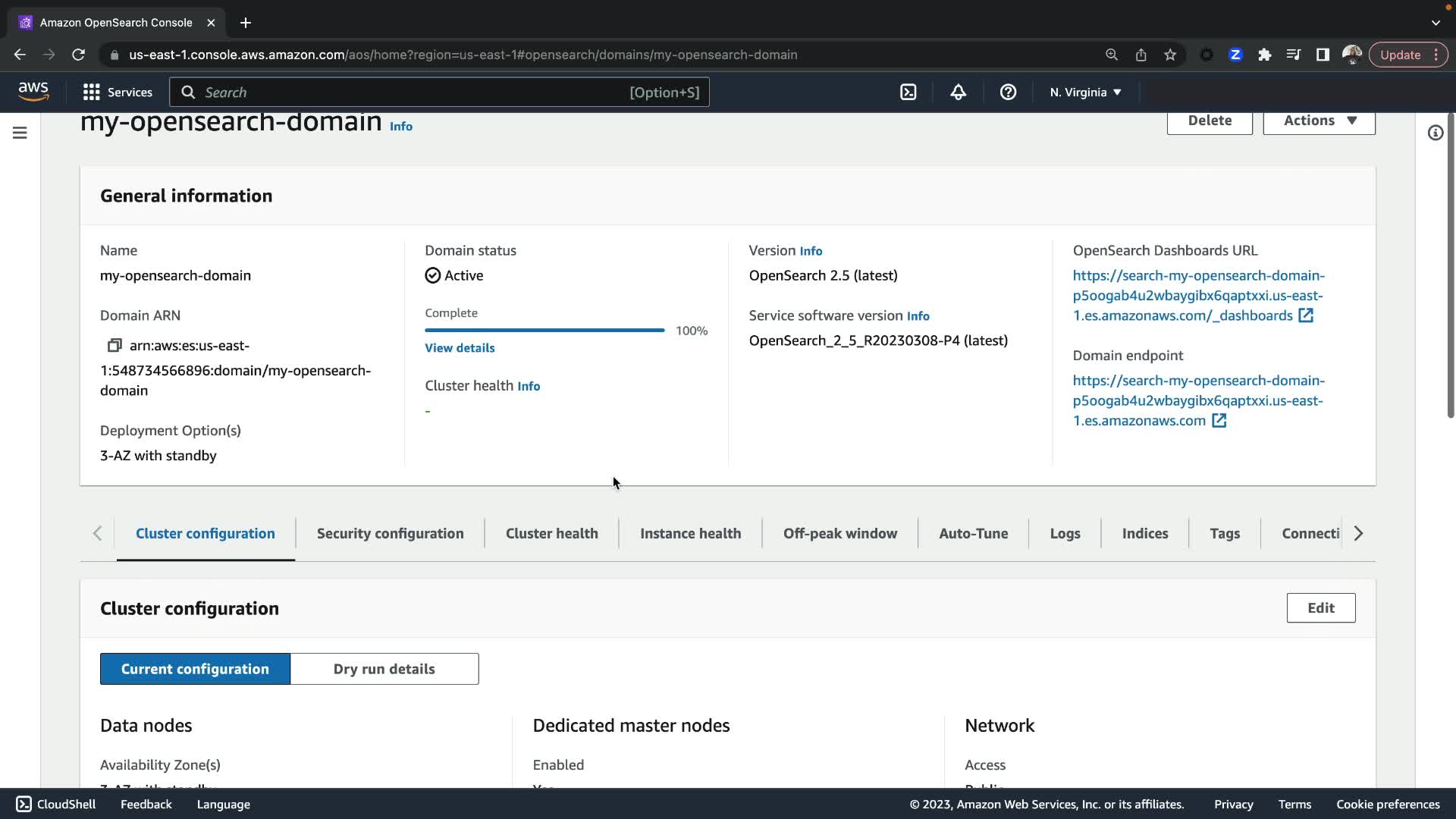This screenshot has width=1456, height=819.
Task: Open the hamburger navigation menu
Action: point(20,133)
